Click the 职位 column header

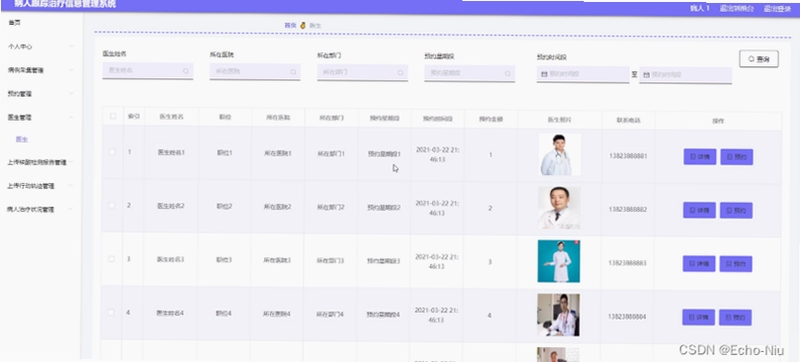coord(225,117)
